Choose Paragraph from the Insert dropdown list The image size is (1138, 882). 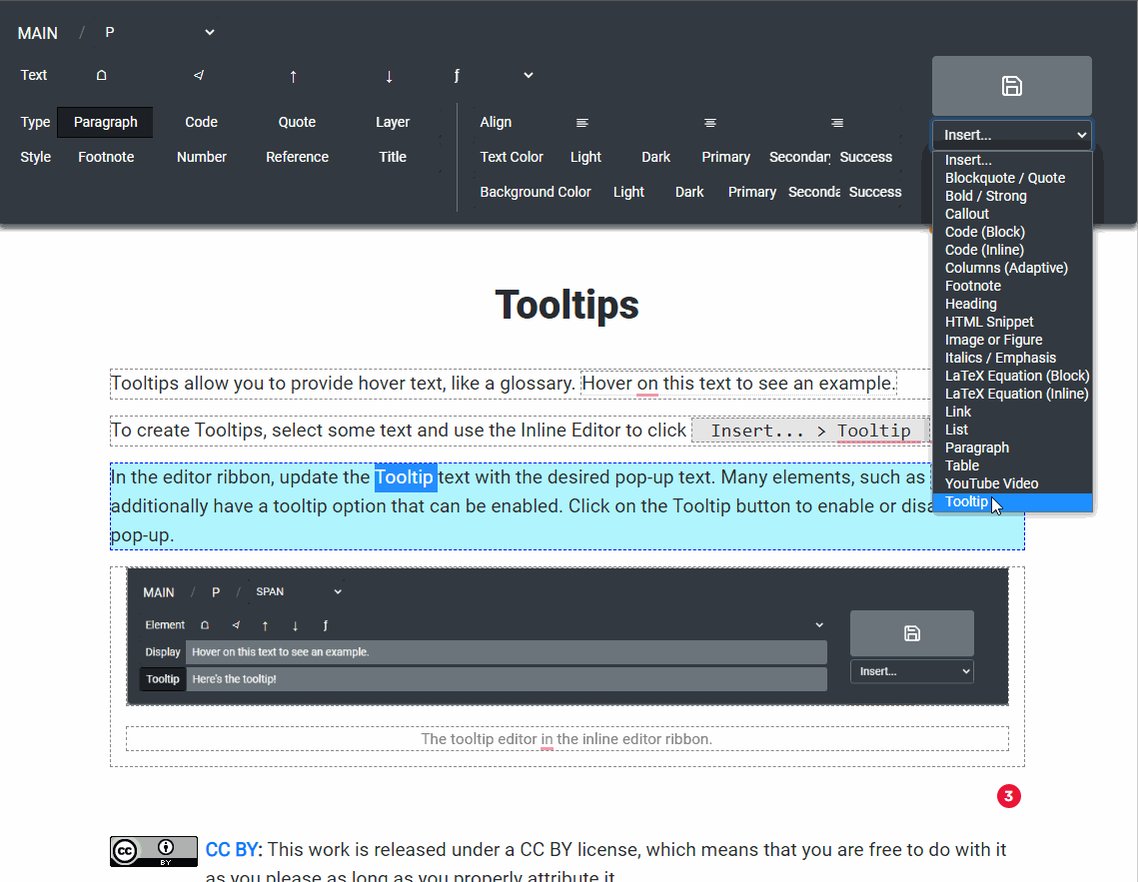point(1012,448)
